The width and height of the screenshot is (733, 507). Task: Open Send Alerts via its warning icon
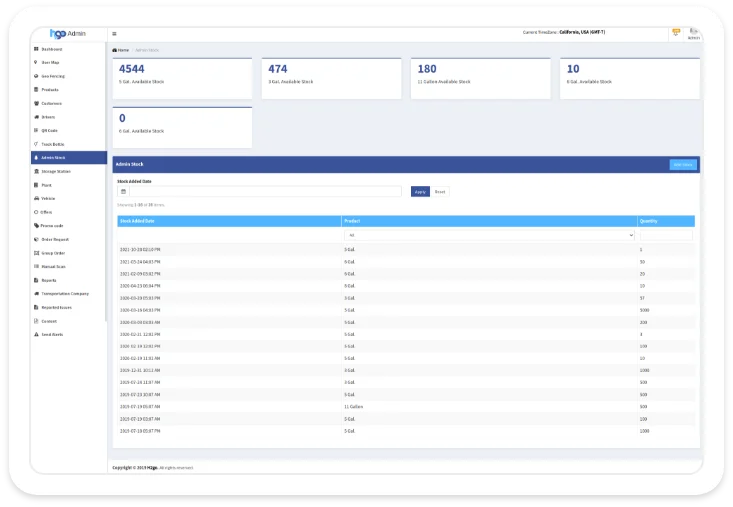(x=36, y=335)
